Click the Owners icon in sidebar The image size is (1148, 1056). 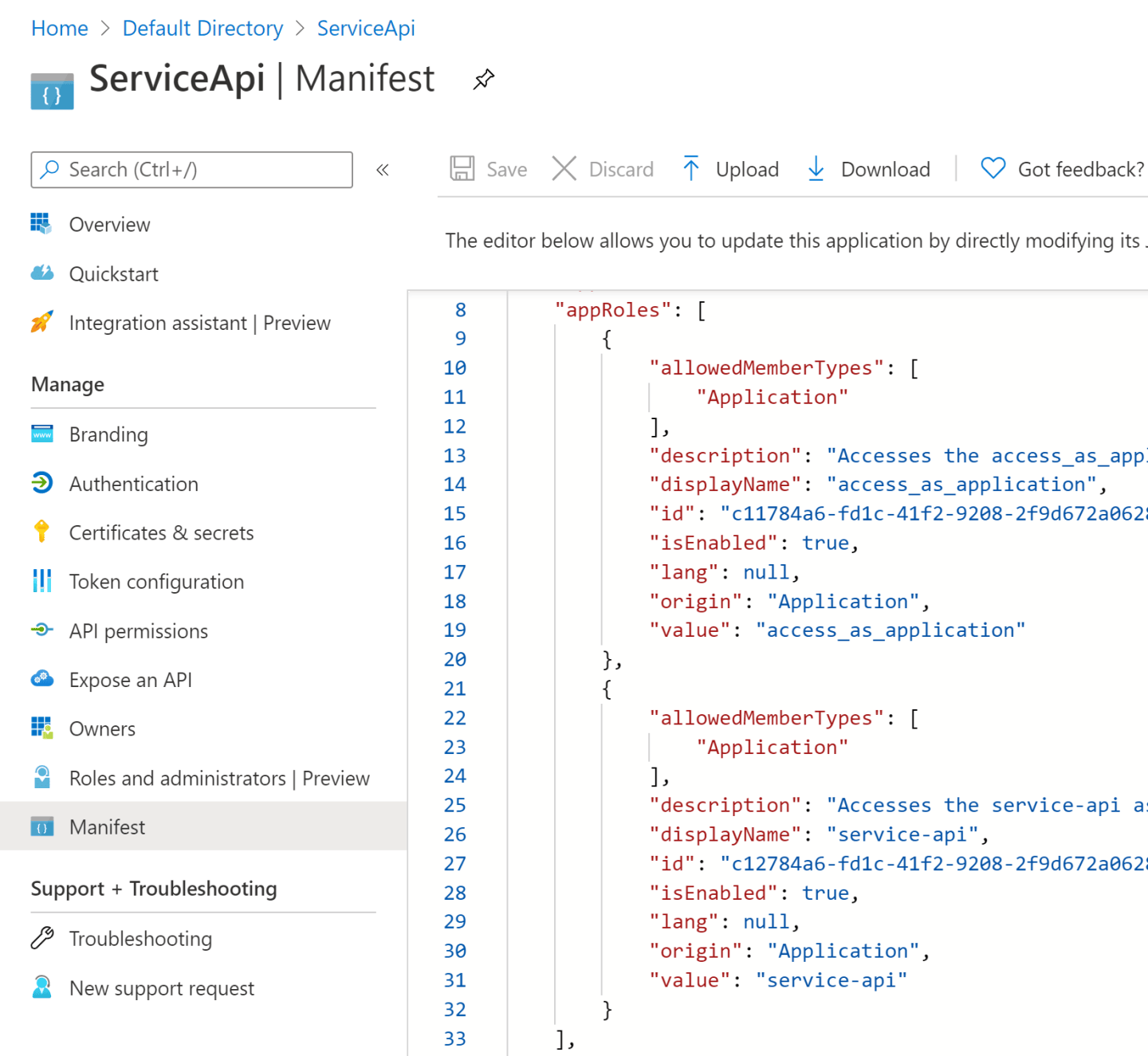point(41,728)
